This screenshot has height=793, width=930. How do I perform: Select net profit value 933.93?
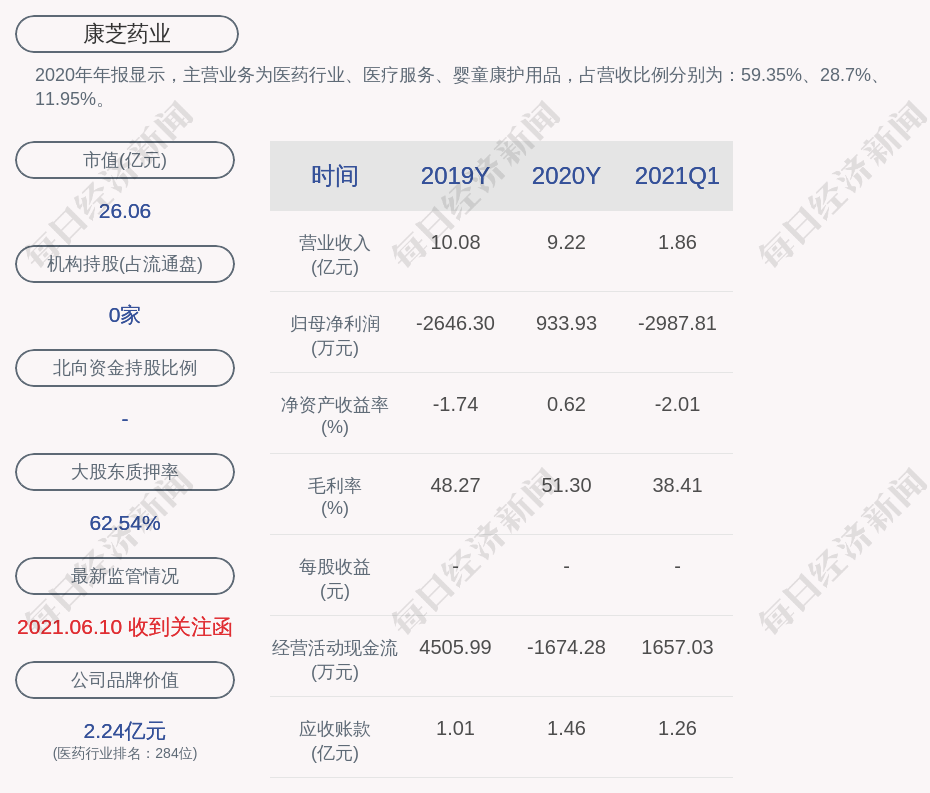(566, 323)
